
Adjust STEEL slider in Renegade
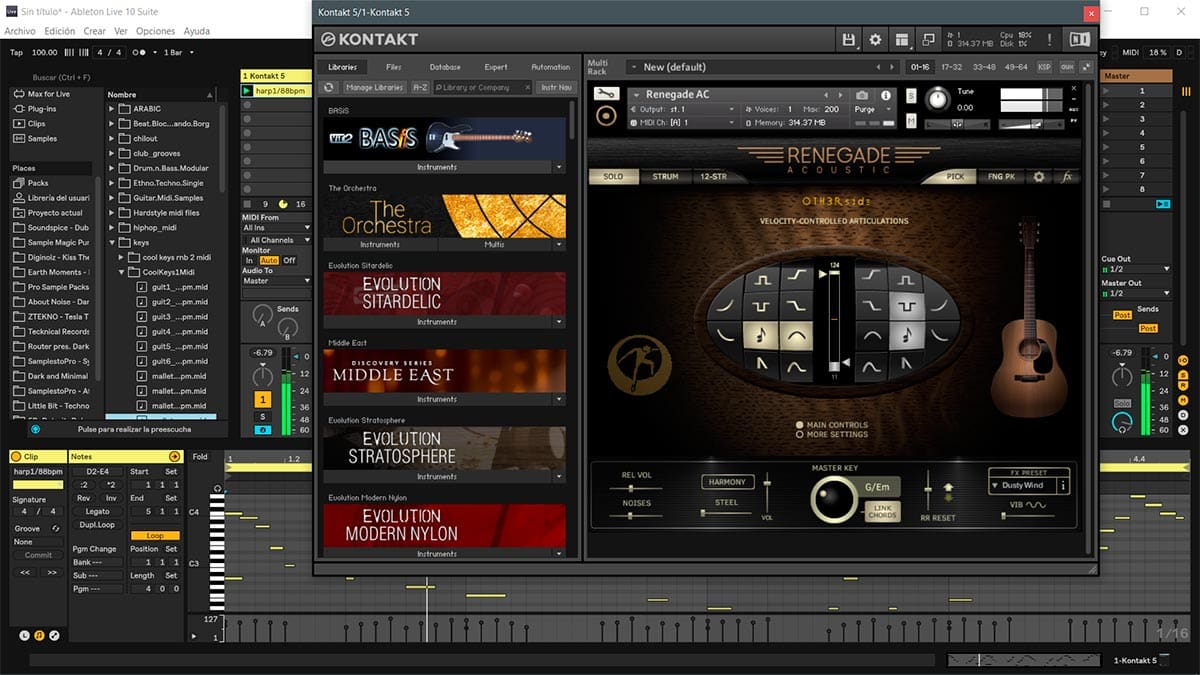pyautogui.click(x=727, y=513)
